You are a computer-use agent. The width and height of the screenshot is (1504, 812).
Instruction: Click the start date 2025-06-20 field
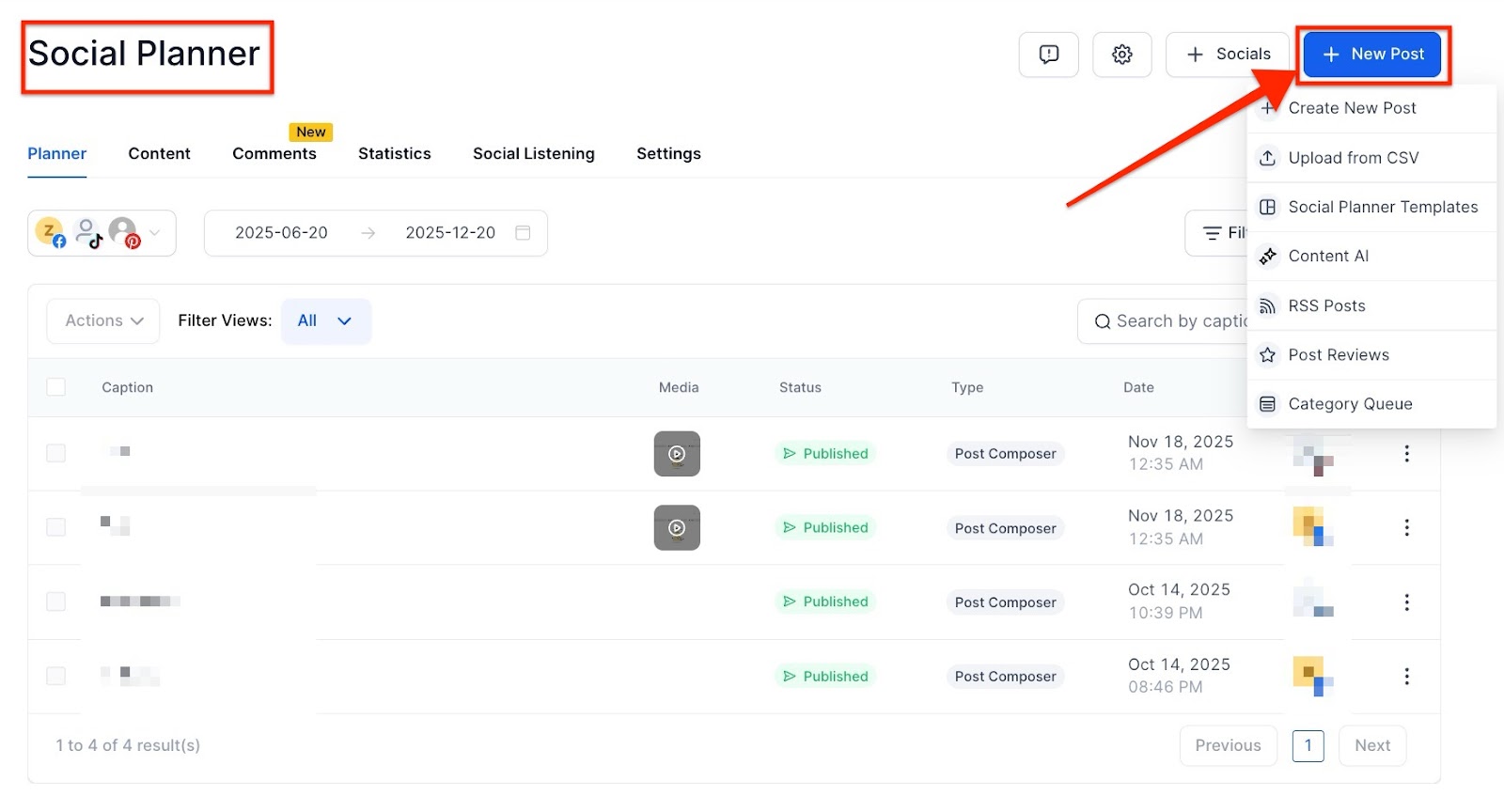pos(281,233)
